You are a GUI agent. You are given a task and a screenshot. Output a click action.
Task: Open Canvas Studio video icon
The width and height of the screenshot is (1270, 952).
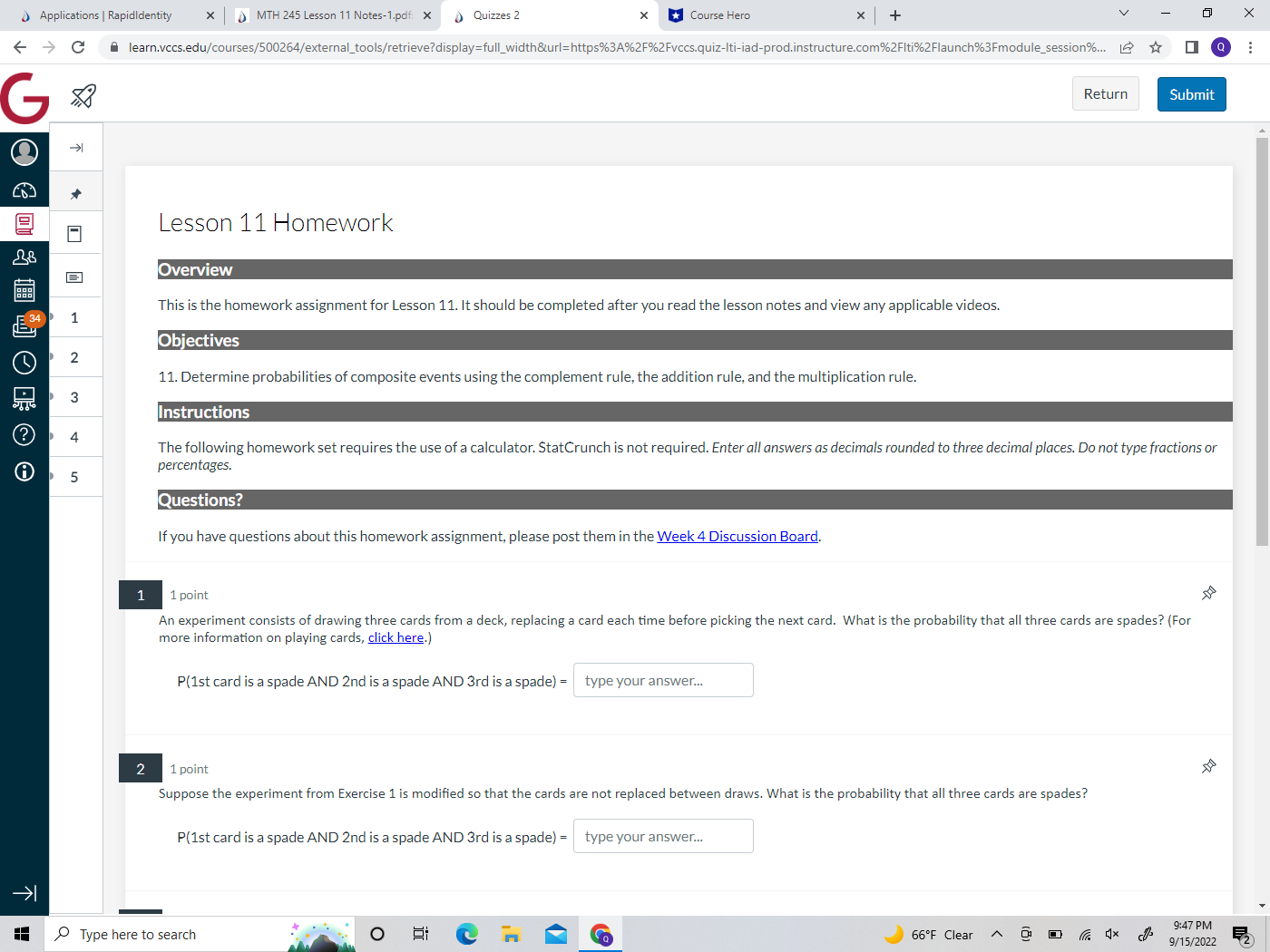[x=24, y=397]
